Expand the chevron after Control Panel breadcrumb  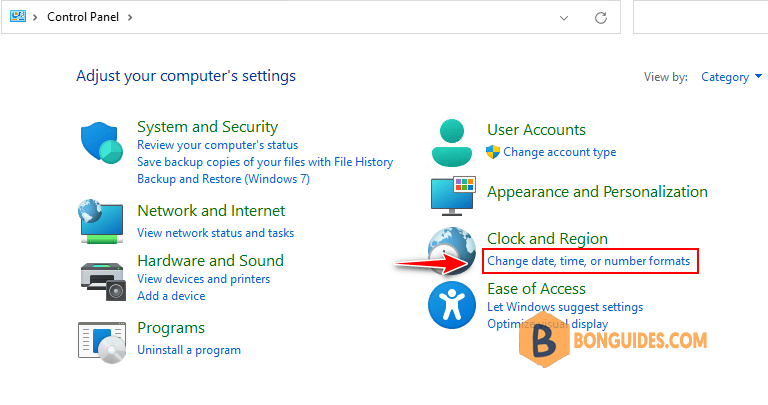tap(130, 17)
